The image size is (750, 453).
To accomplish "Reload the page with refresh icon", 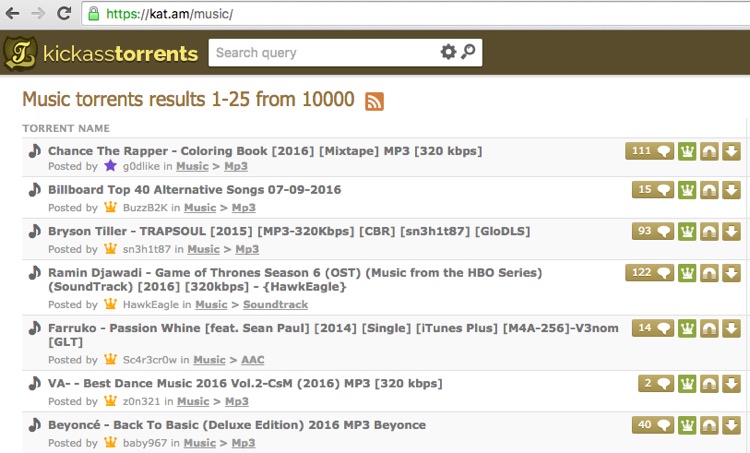I will click(x=64, y=13).
